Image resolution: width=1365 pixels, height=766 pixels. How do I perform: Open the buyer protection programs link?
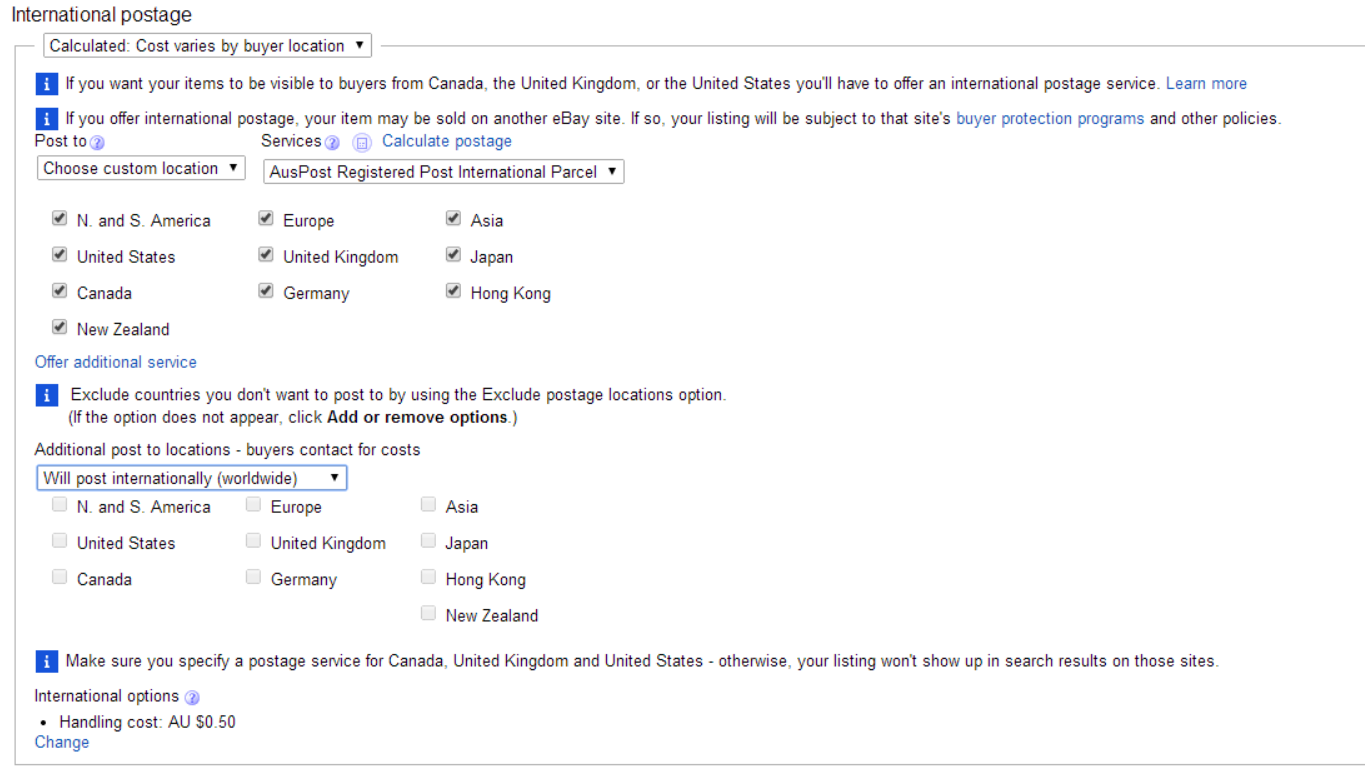click(1050, 119)
